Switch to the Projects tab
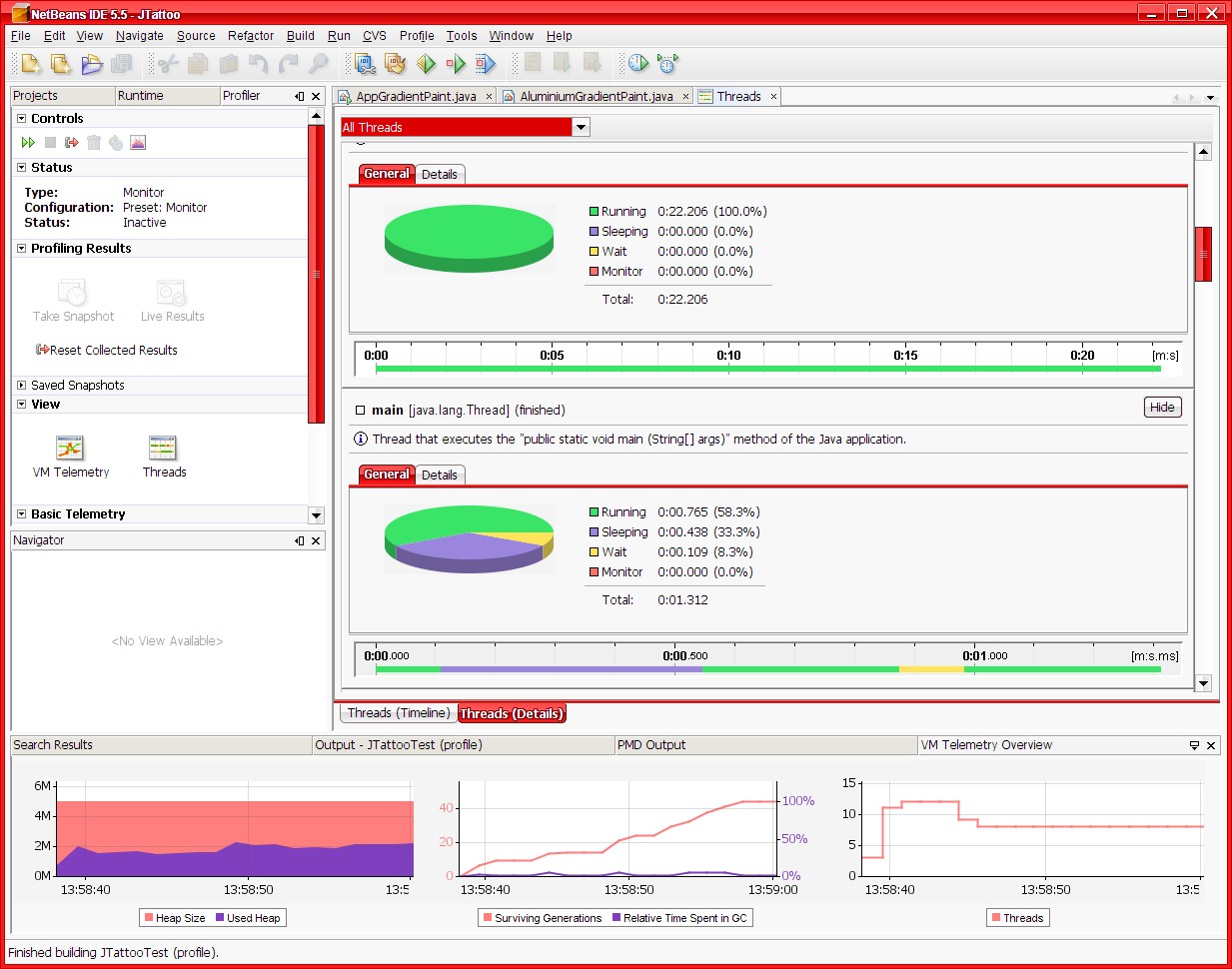This screenshot has width=1232, height=969. pos(63,96)
